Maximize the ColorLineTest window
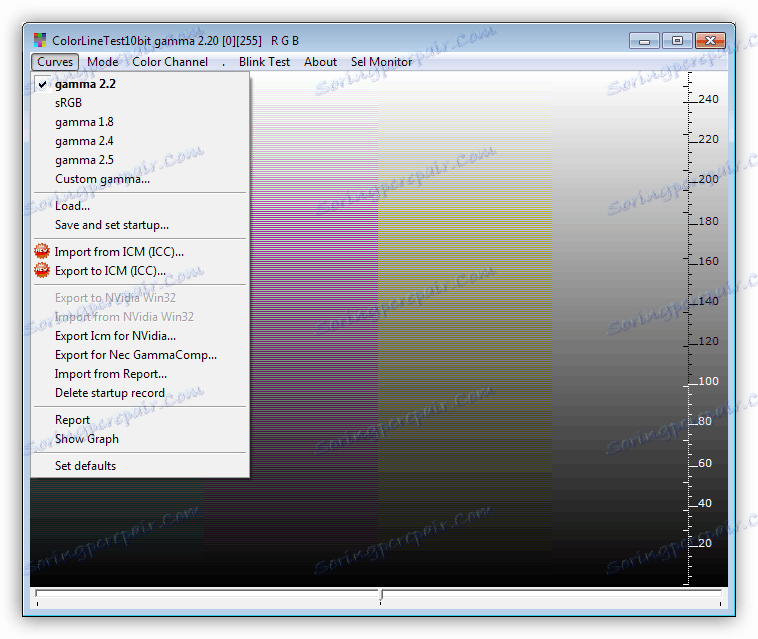Viewport: 758px width, 639px height. tap(677, 41)
